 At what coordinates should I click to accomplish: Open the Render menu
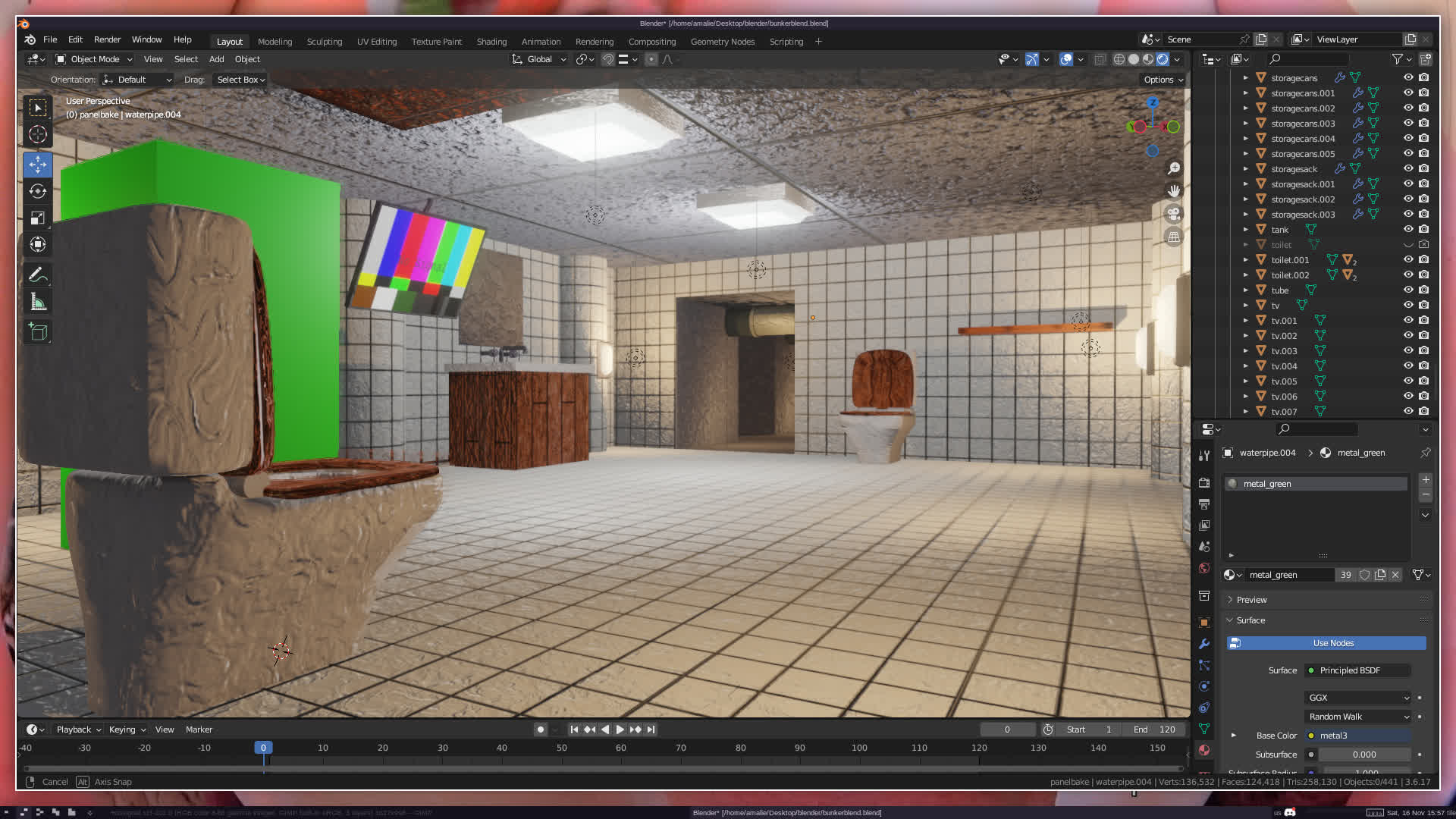coord(107,39)
